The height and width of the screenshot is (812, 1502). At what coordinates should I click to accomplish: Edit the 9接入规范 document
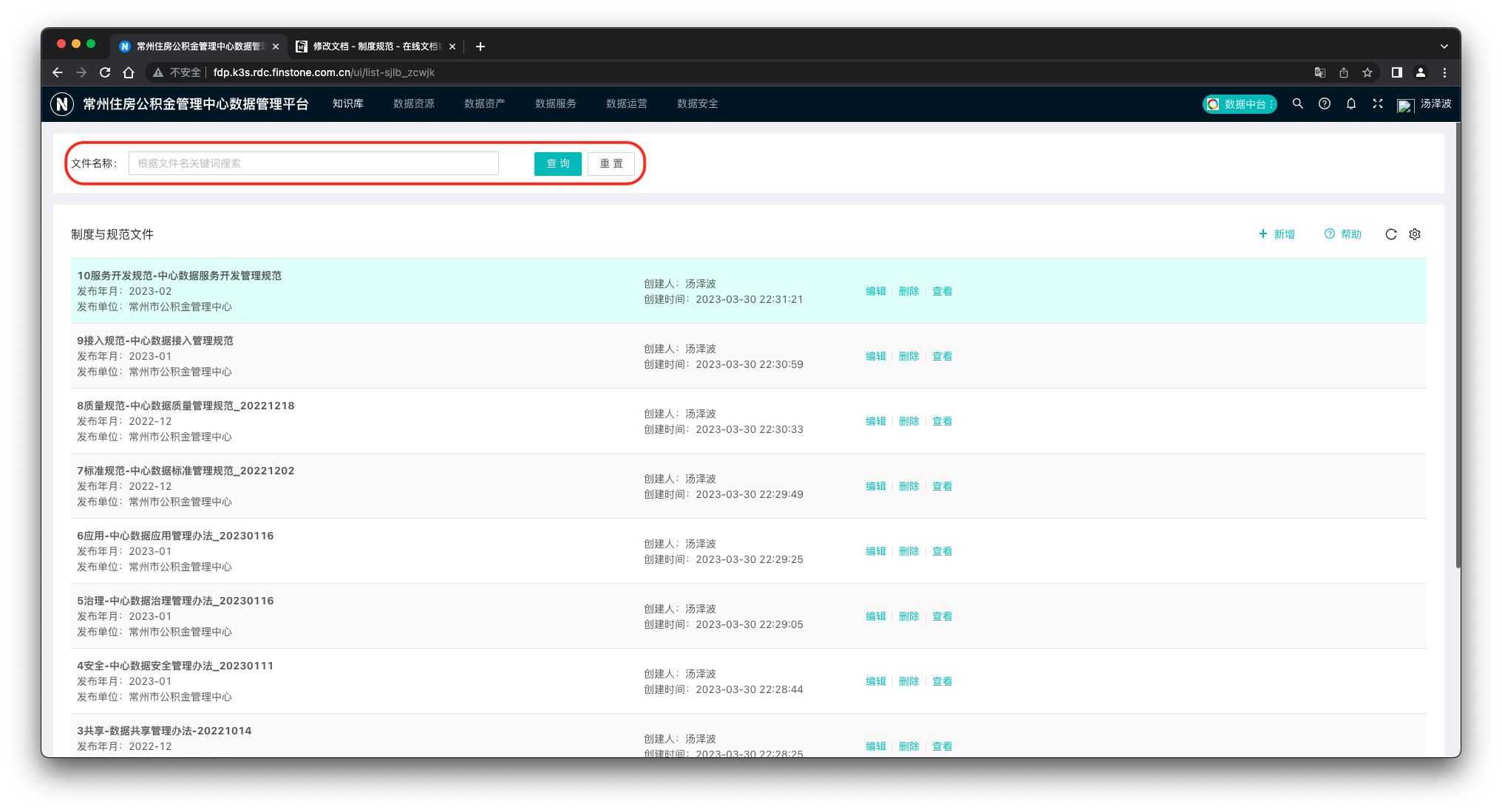876,356
